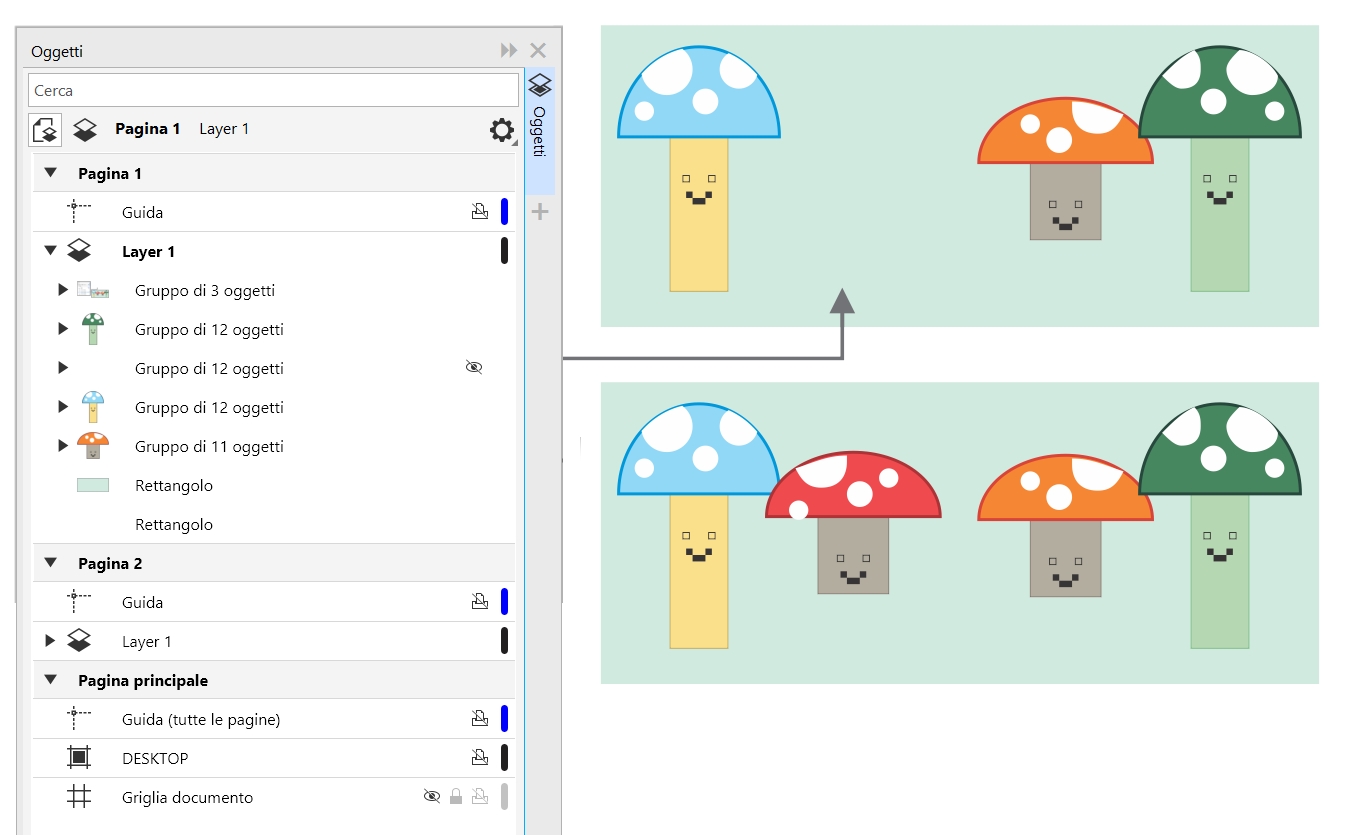Click the Griglia documento grid icon
This screenshot has height=835, width=1350.
click(79, 797)
